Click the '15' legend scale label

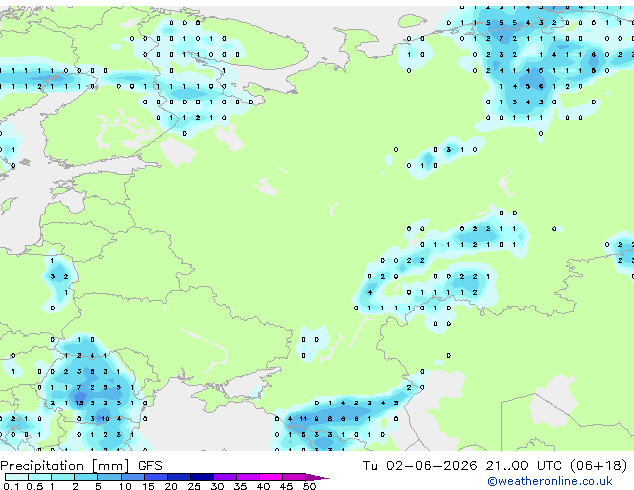coord(148,486)
